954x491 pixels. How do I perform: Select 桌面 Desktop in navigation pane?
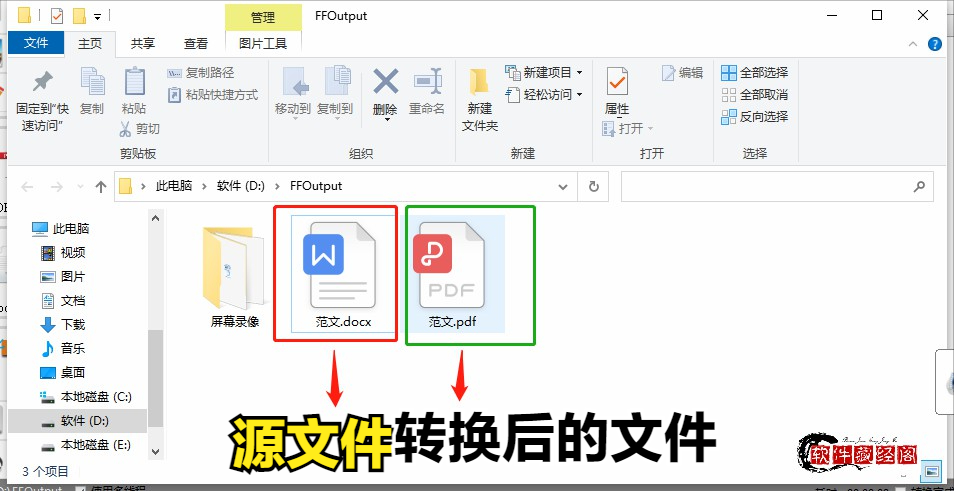(x=63, y=372)
